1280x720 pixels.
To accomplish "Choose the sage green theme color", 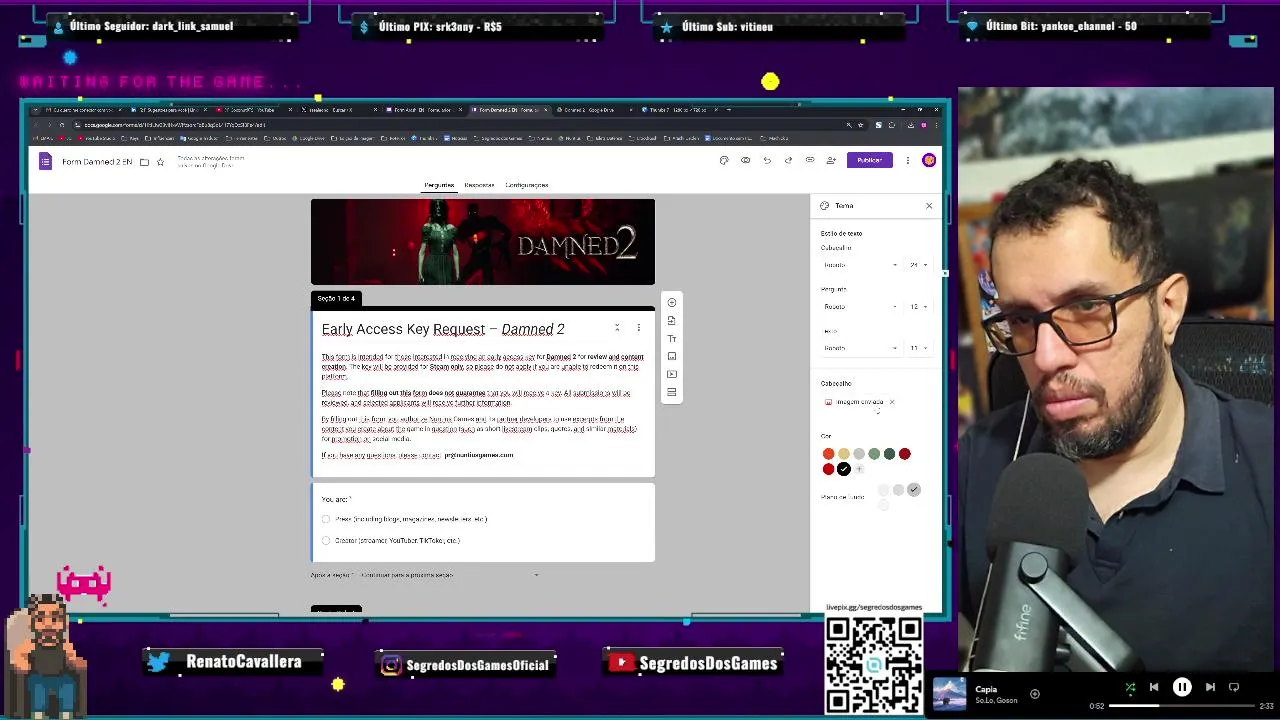I will point(874,454).
